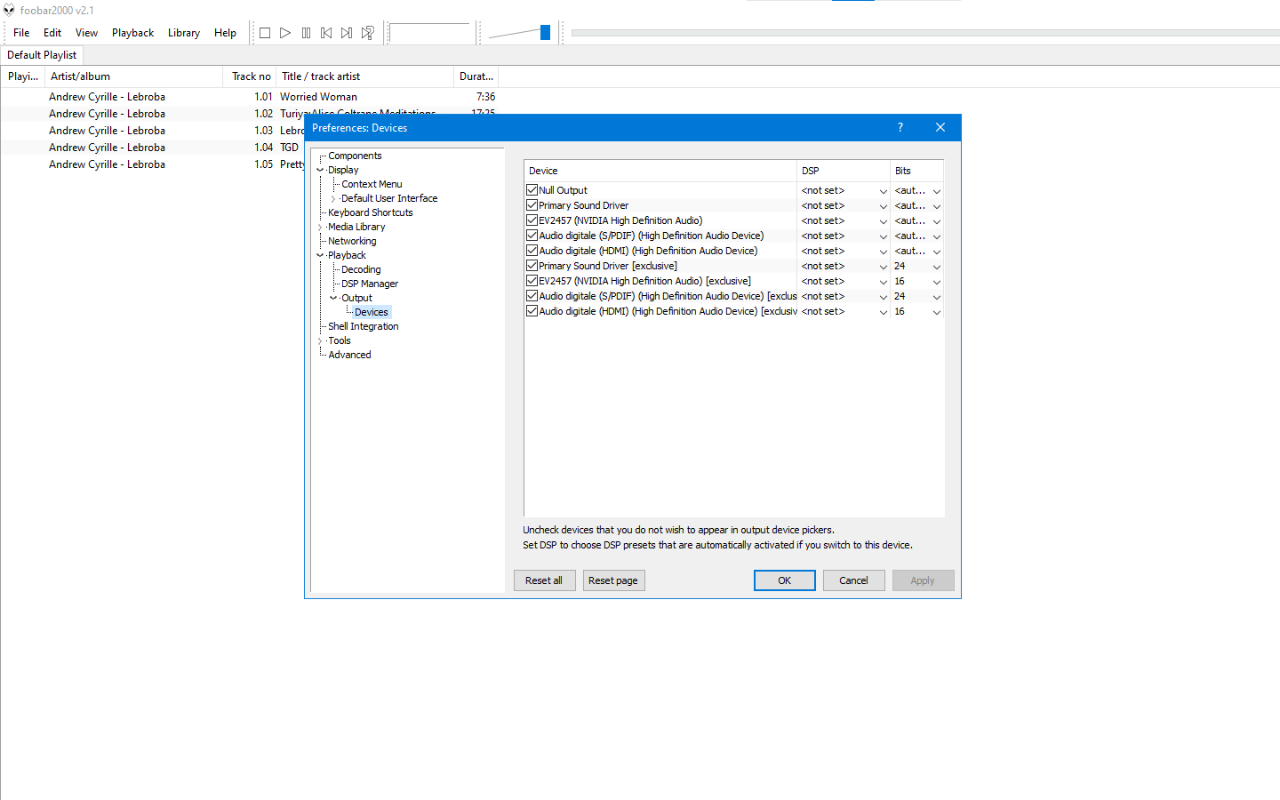Uncheck the first Primary Sound Driver device
Image resolution: width=1280 pixels, height=800 pixels.
click(x=532, y=205)
